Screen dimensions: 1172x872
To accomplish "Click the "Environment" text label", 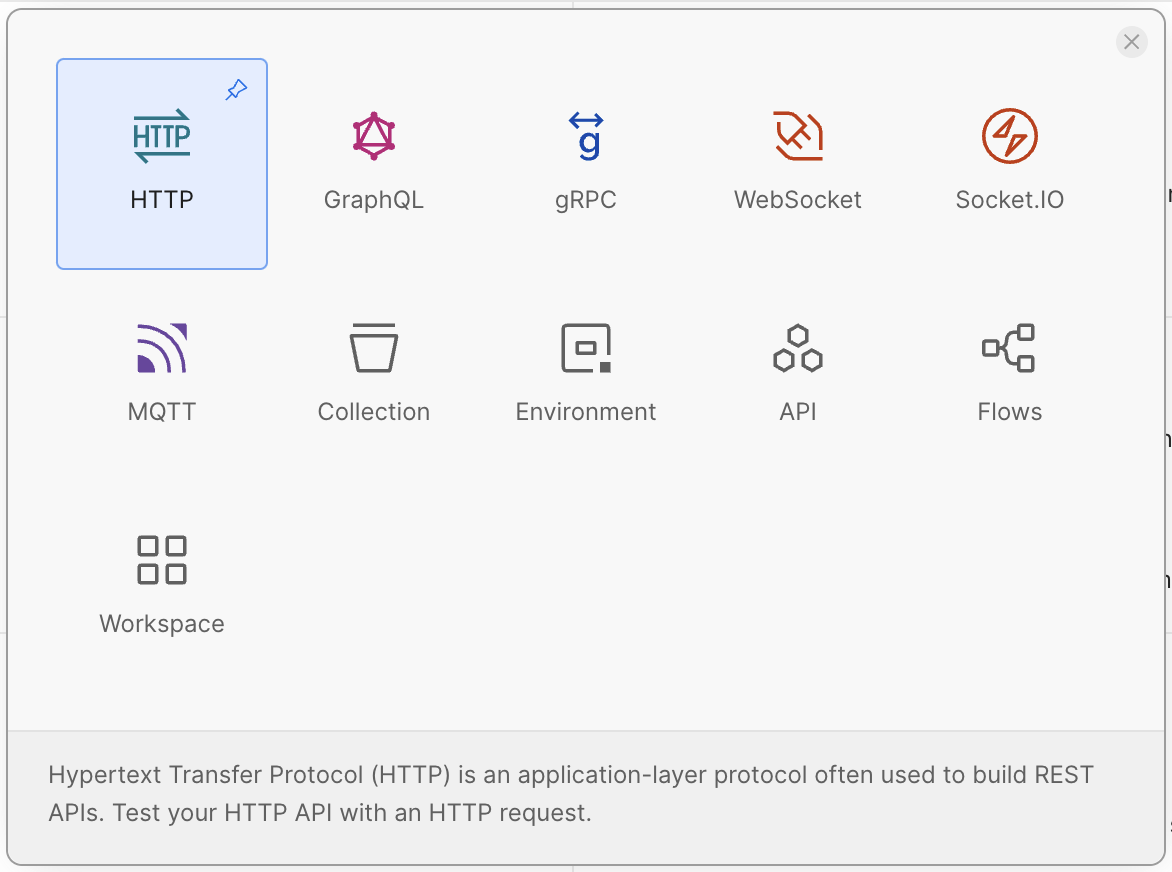I will pos(586,412).
